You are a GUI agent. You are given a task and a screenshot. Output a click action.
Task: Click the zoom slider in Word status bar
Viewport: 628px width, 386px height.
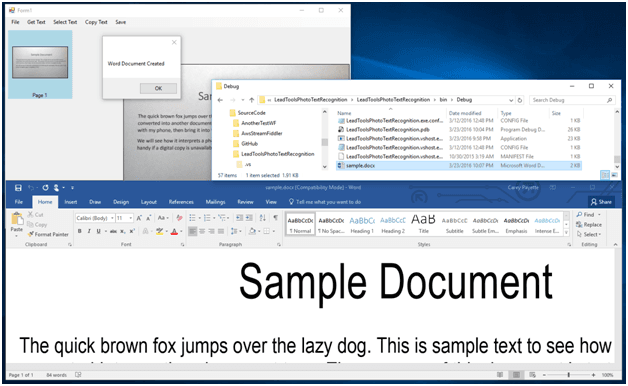click(x=569, y=375)
